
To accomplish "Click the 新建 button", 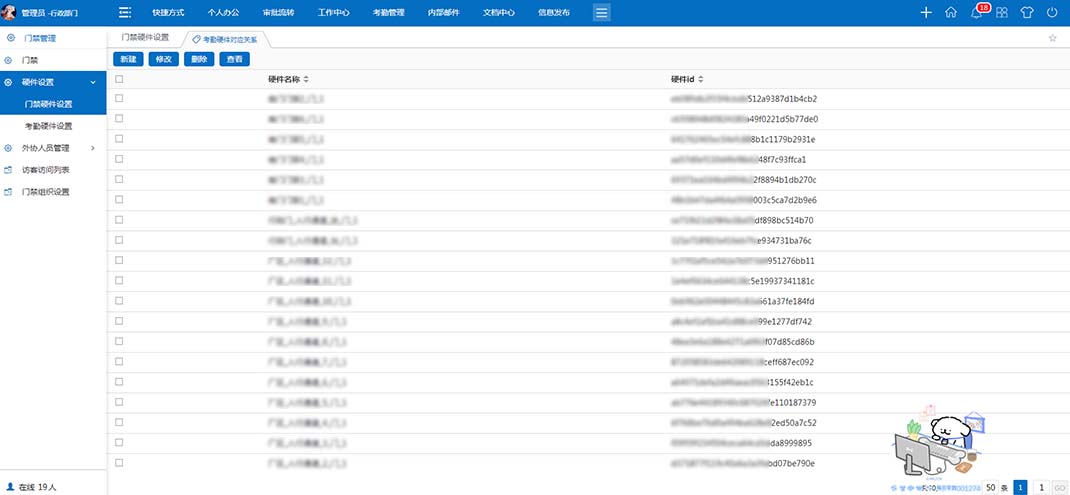I will click(x=128, y=59).
